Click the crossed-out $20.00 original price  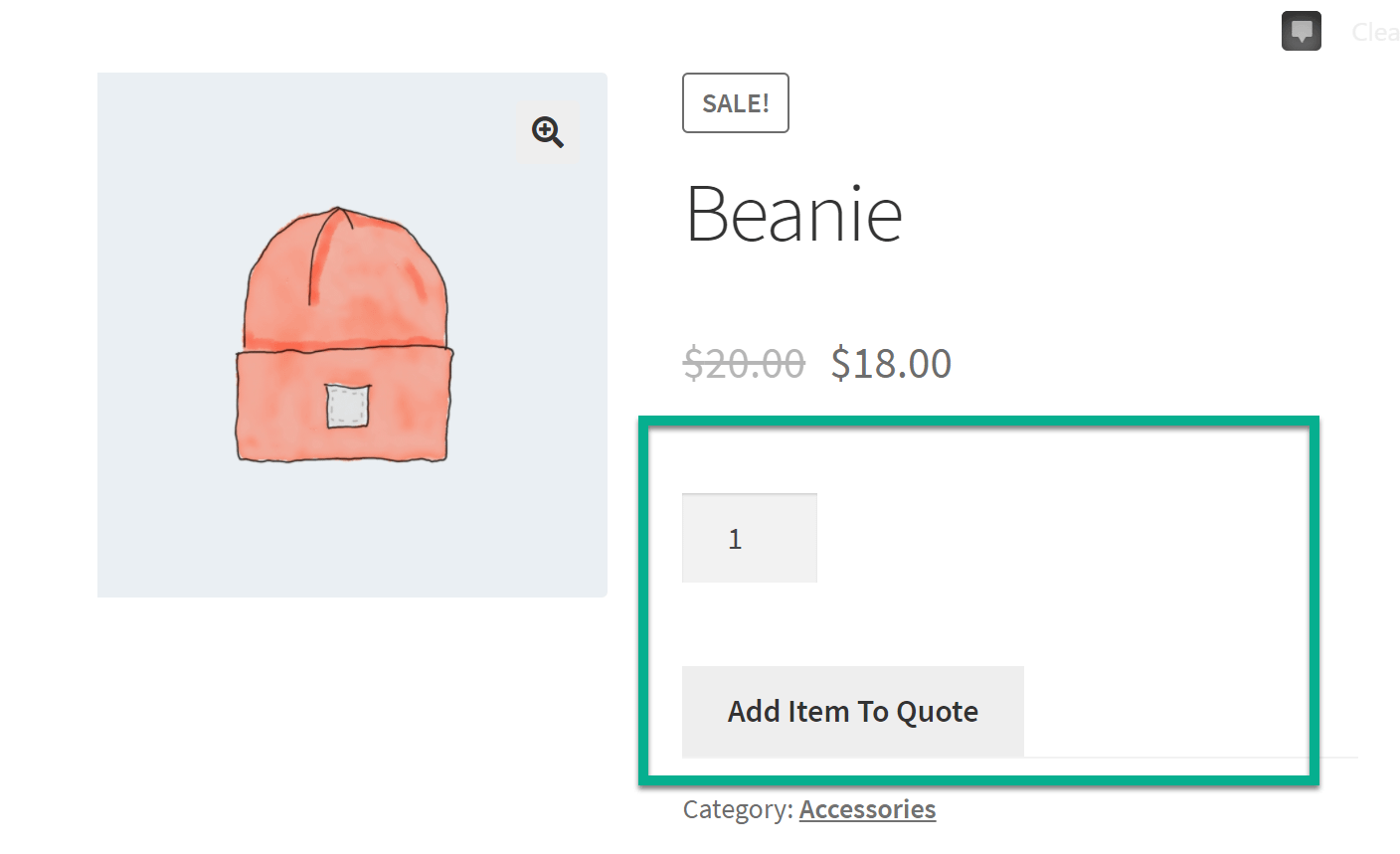pyautogui.click(x=744, y=364)
